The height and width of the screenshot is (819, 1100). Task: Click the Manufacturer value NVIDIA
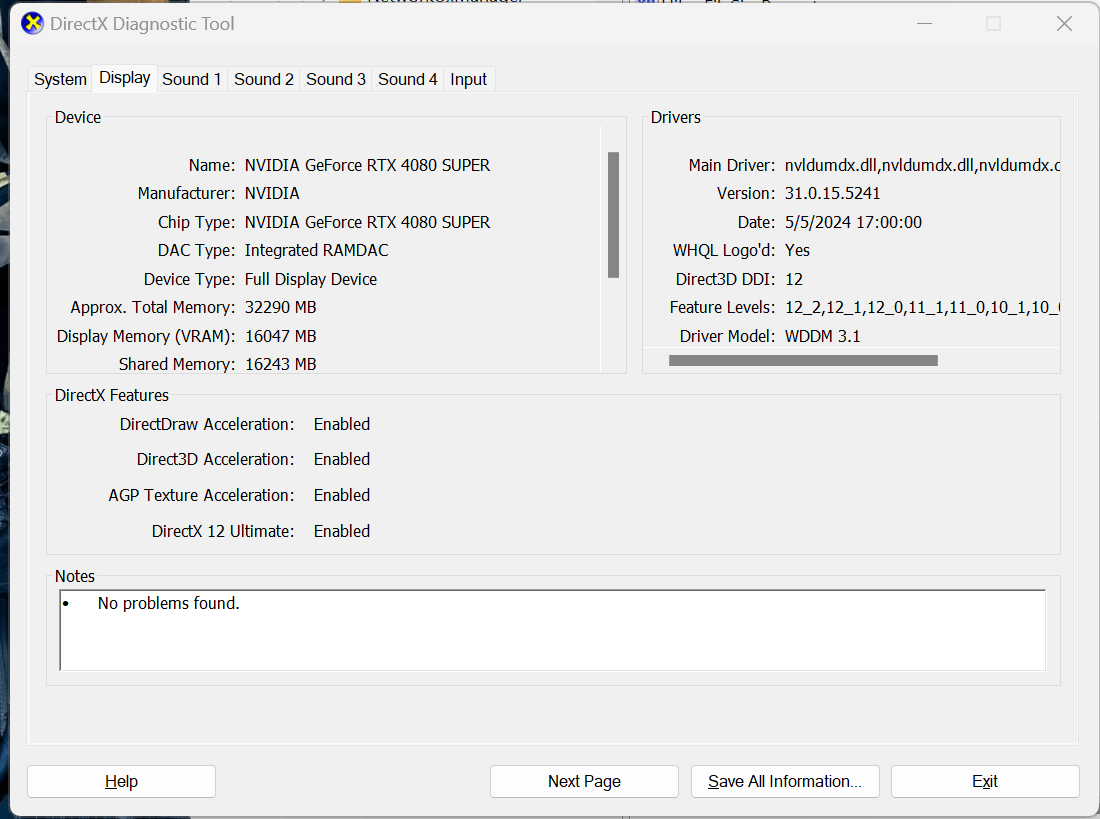(271, 194)
